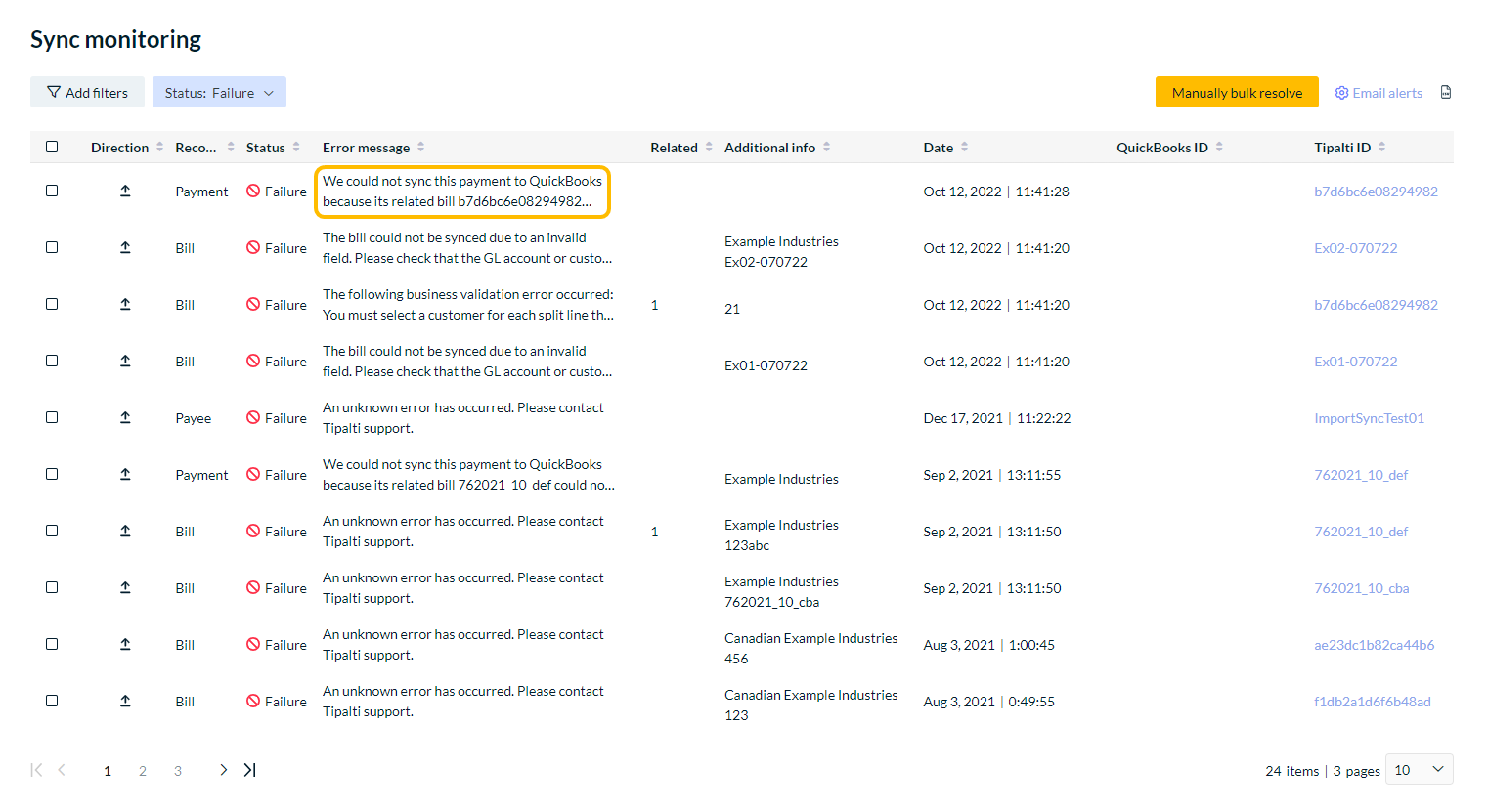Sort by the Date column arrows

pos(964,148)
